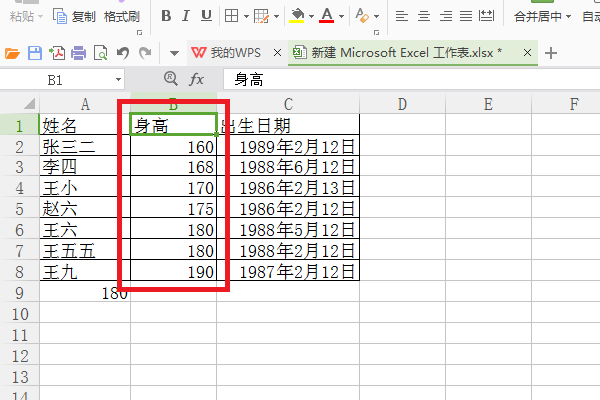Open Name Box dropdown arrow
600x400 pixels.
(x=118, y=80)
